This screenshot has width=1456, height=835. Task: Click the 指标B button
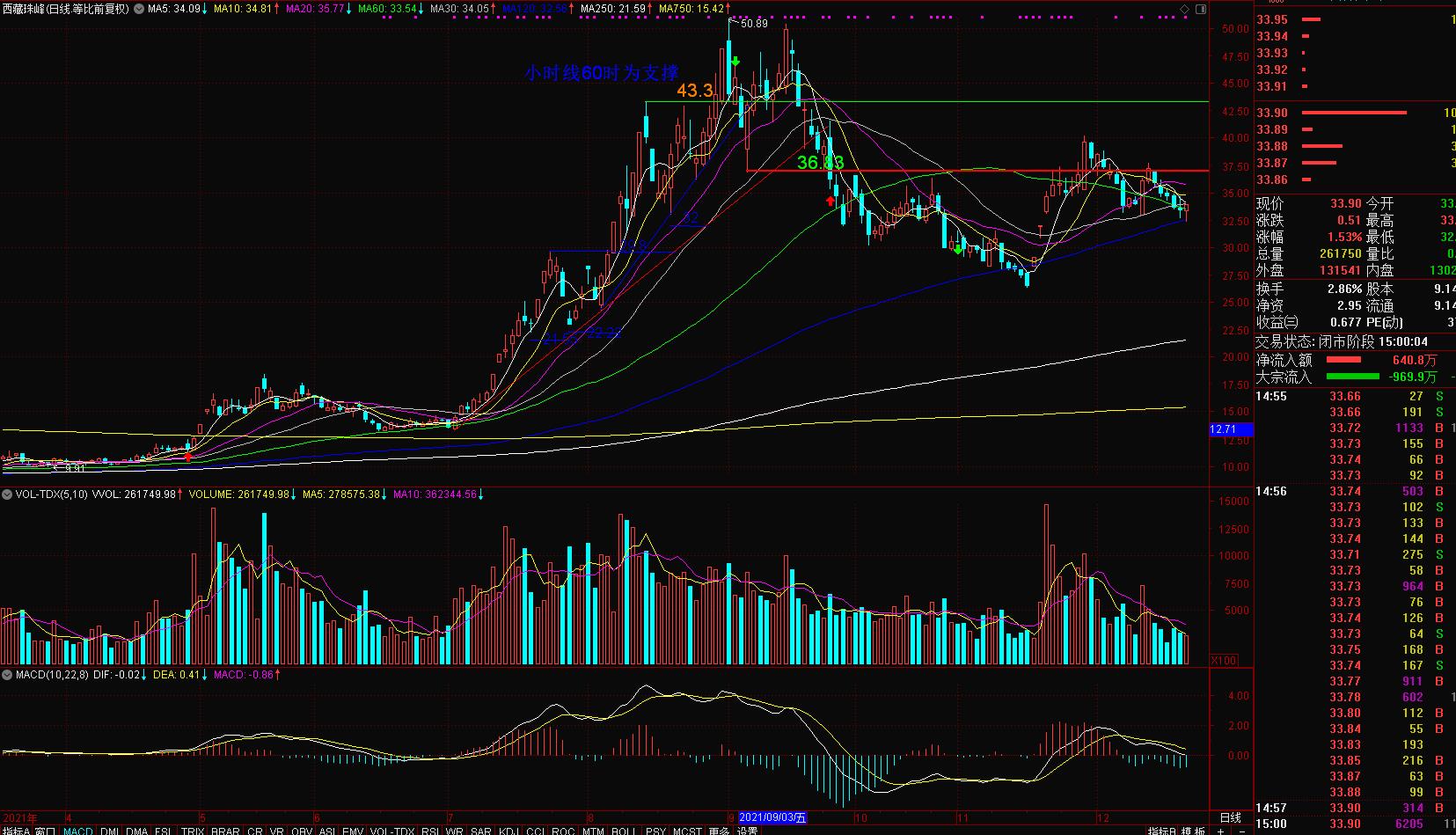click(1163, 830)
